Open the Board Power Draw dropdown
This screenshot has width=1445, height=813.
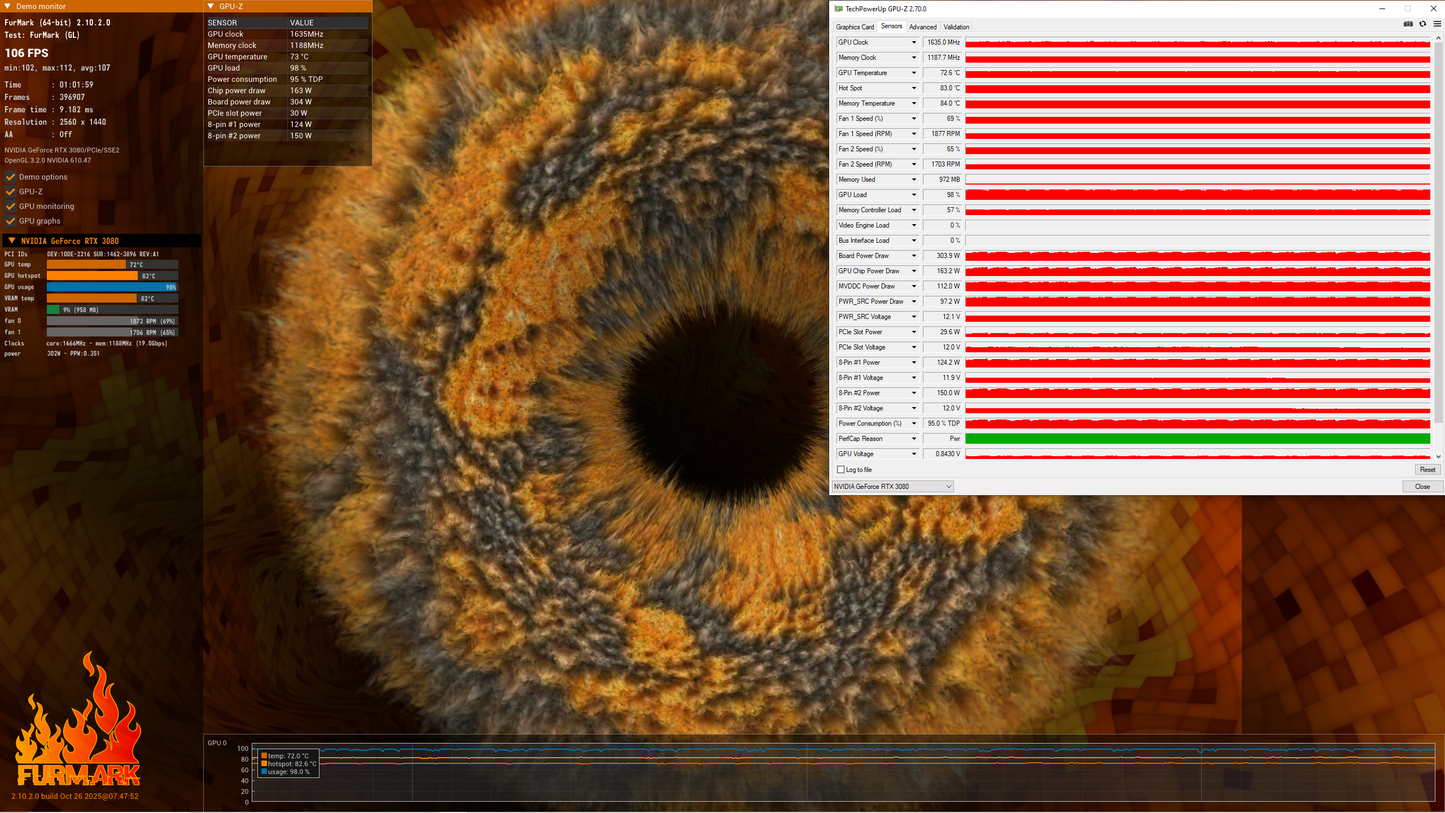[913, 256]
